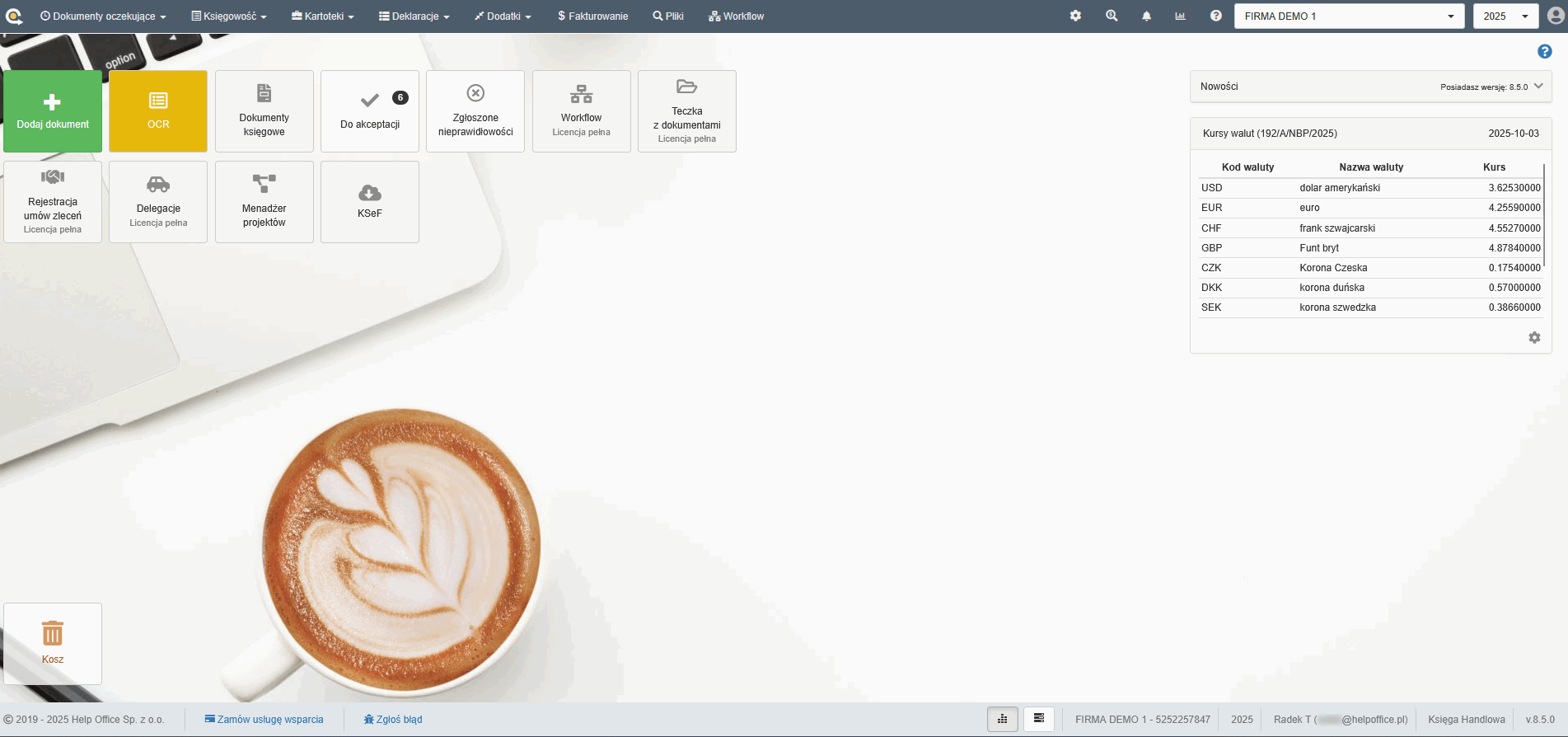Click the user profile avatar icon
This screenshot has height=737, width=1568.
(x=1556, y=16)
